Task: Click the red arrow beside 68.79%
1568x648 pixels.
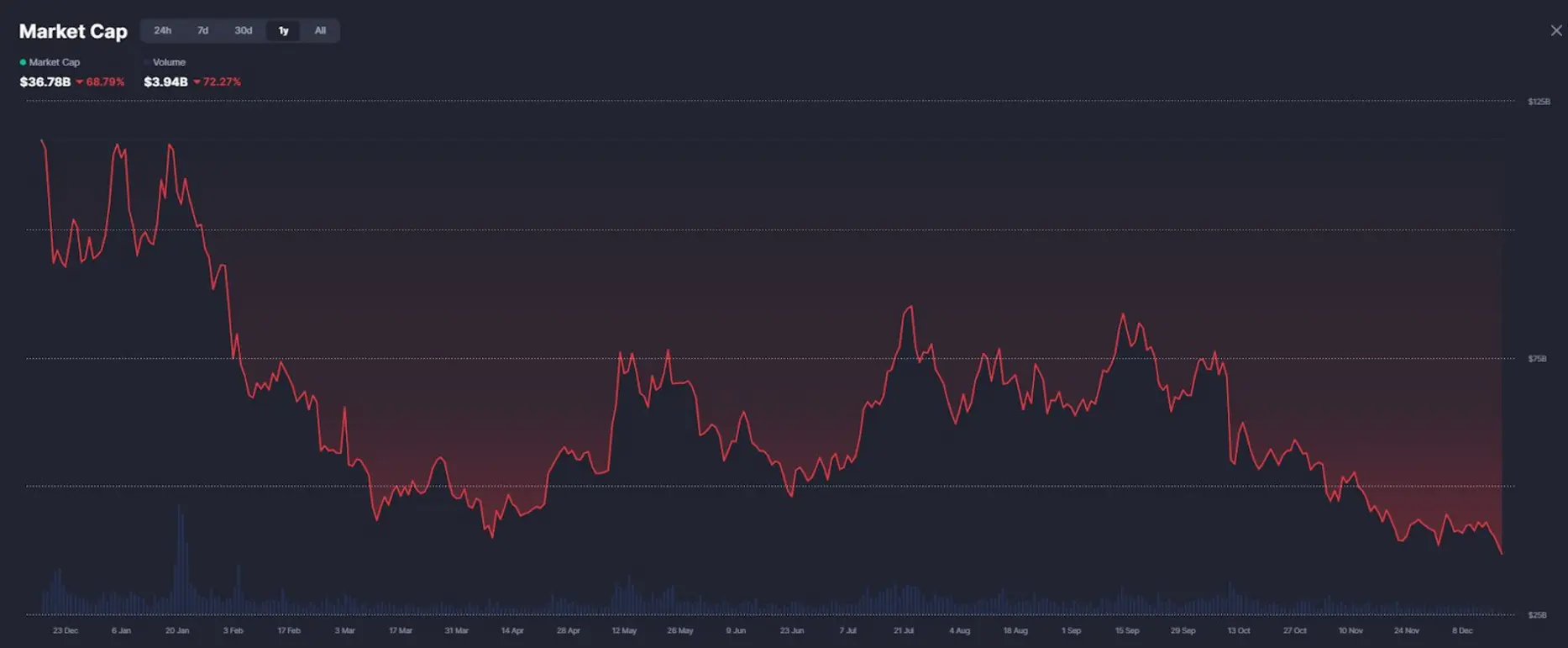Action: tap(80, 82)
